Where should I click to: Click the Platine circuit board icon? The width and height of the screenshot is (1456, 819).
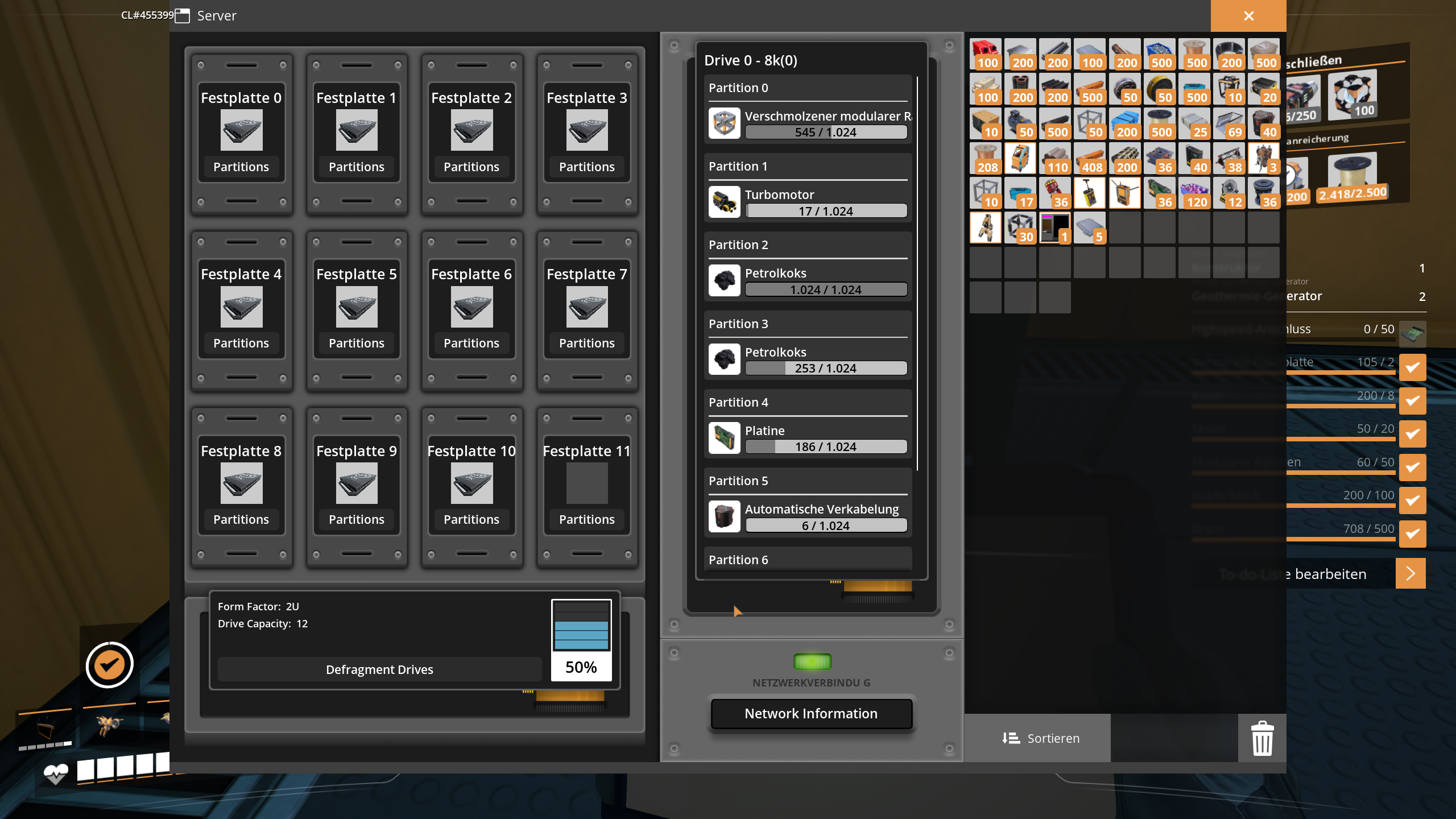724,438
